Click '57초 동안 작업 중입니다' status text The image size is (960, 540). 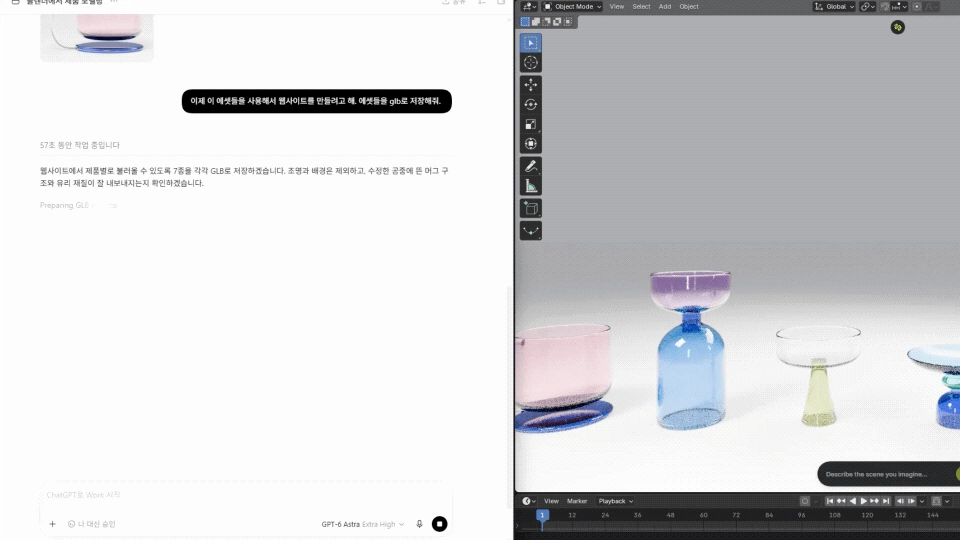click(80, 145)
